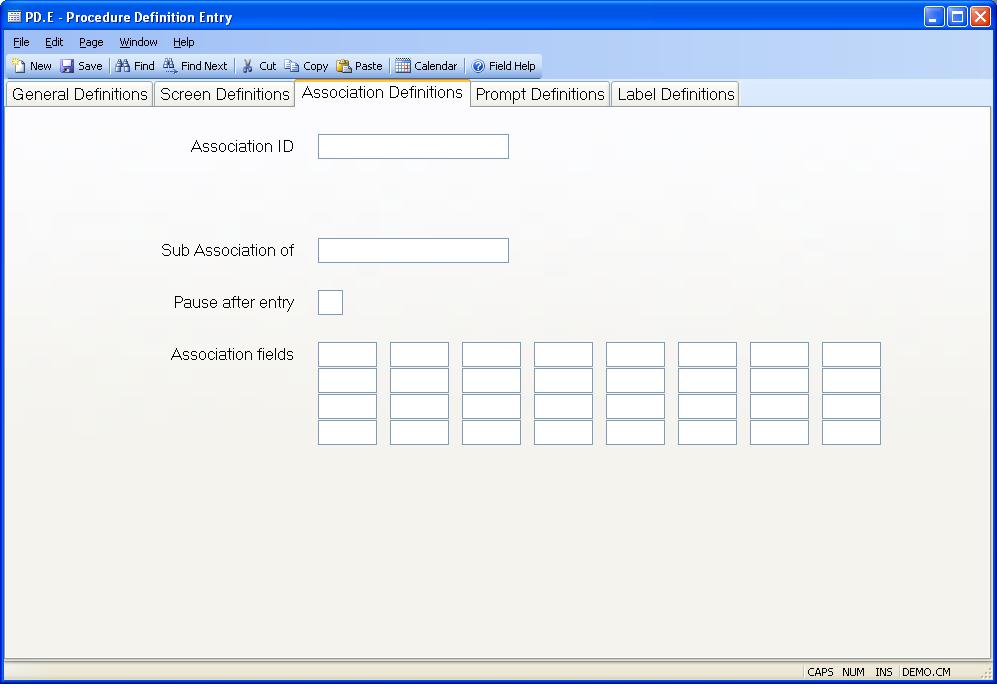The height and width of the screenshot is (689, 997).
Task: Minimize the PD.E window
Action: [934, 17]
